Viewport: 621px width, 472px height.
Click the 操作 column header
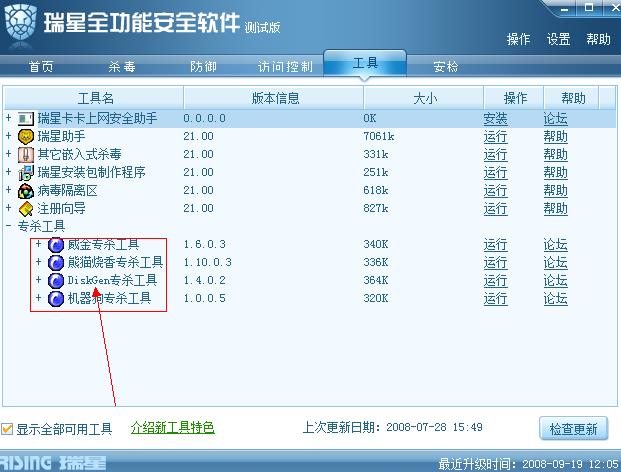click(514, 98)
